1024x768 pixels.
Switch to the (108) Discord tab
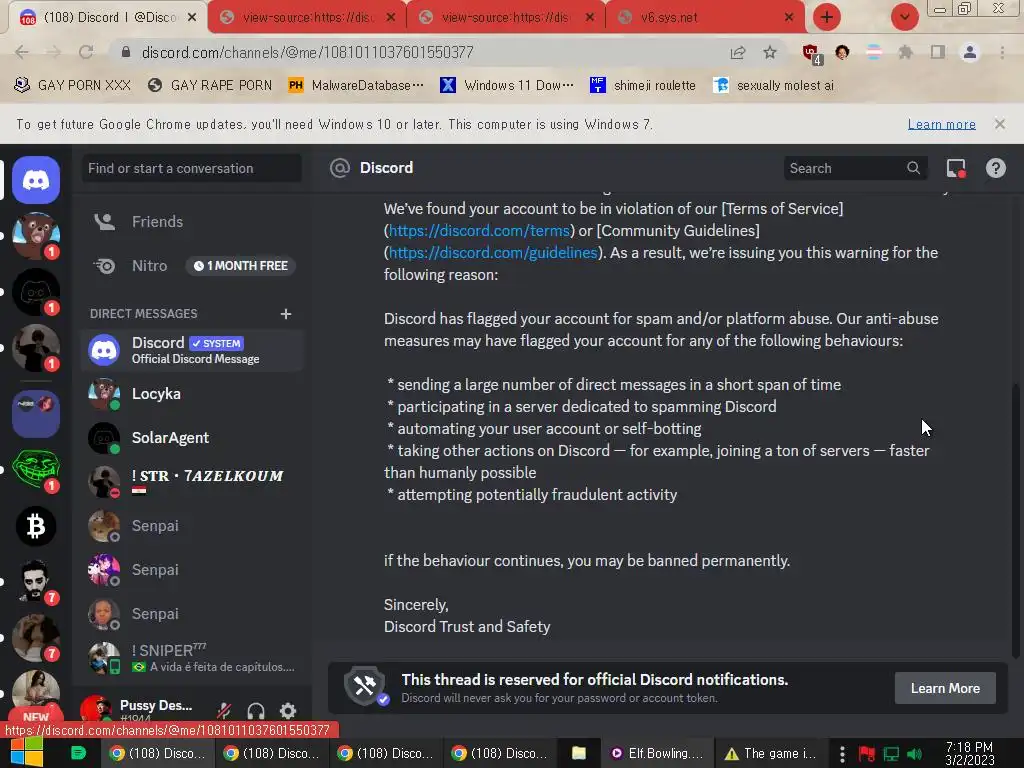(108, 18)
